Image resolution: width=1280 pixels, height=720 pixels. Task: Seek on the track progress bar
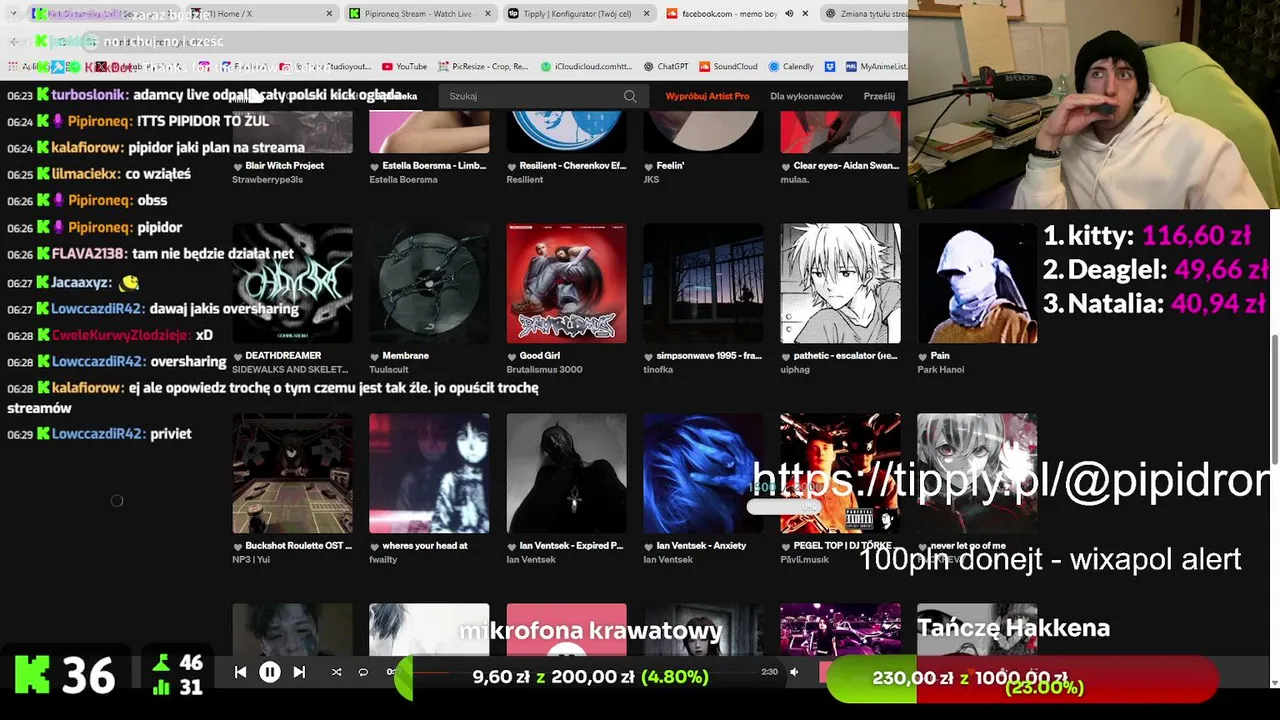[x=585, y=672]
